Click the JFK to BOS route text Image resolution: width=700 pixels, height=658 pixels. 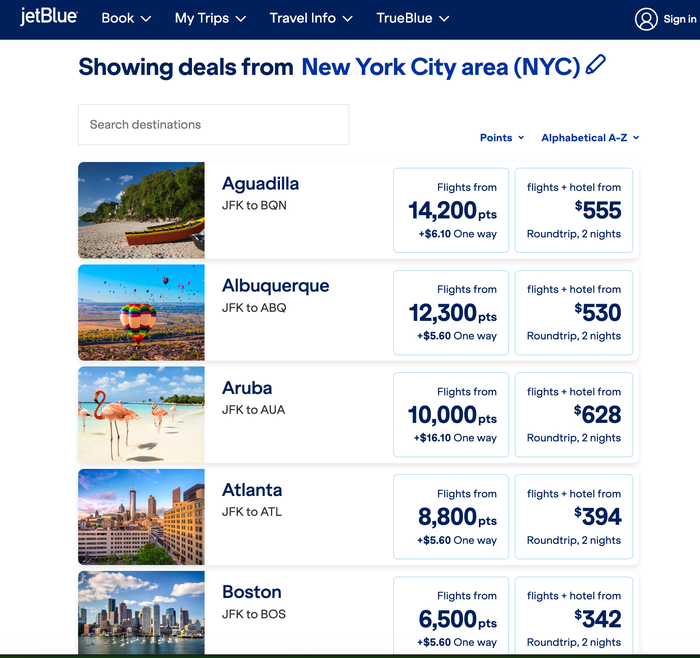[x=254, y=614]
